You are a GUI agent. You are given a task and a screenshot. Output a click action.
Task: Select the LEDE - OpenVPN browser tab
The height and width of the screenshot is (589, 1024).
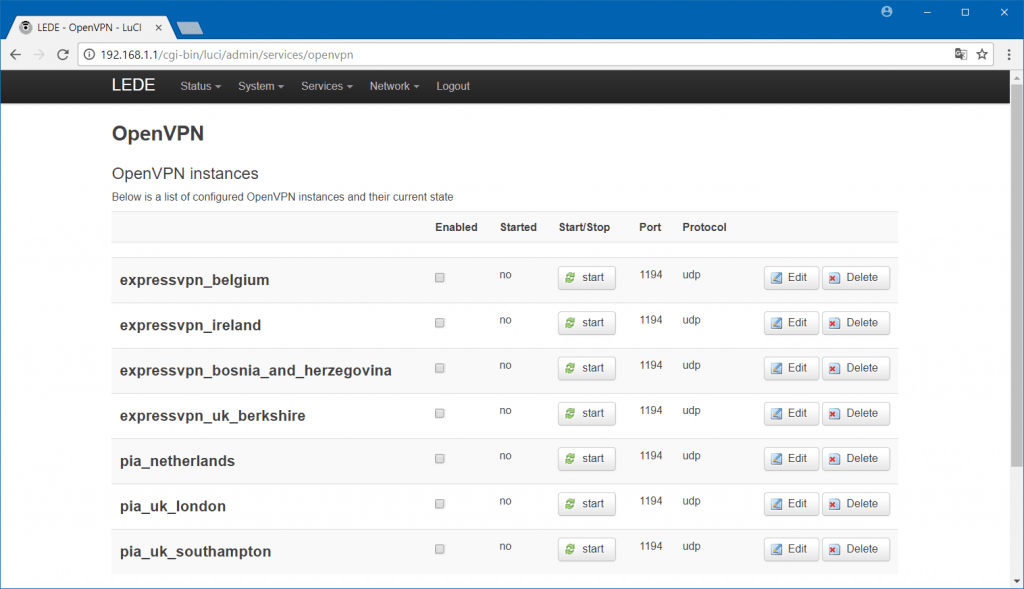coord(85,28)
